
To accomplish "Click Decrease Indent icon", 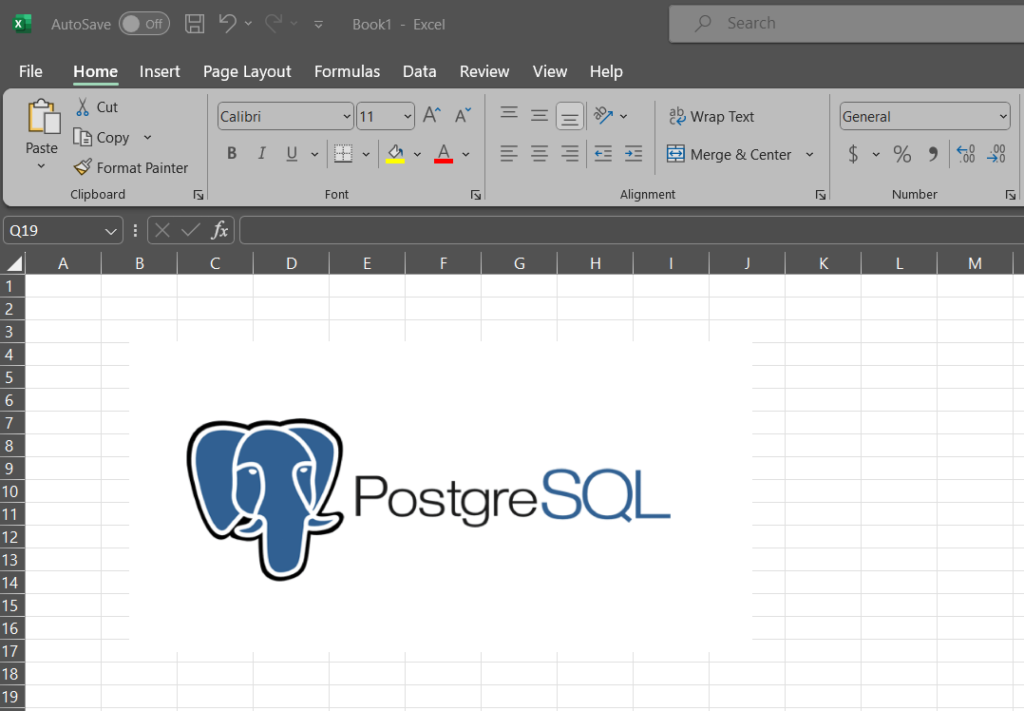I will pos(603,153).
